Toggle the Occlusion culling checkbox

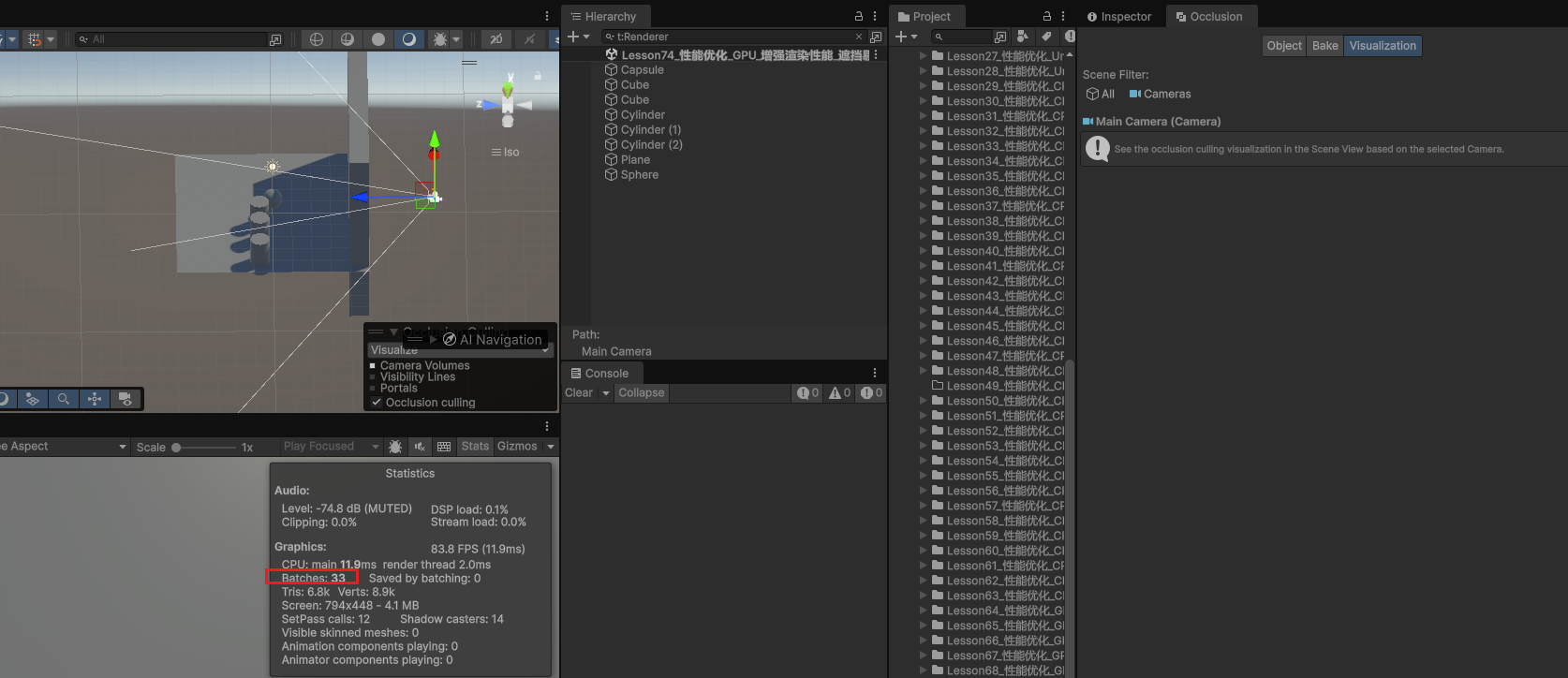coord(377,403)
